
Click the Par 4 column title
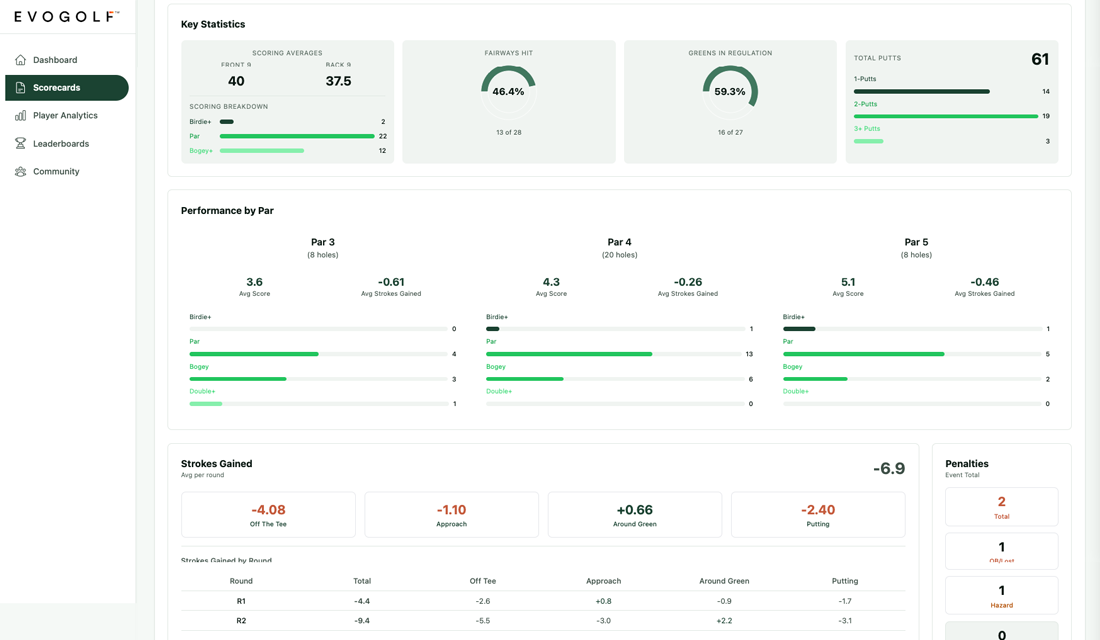(619, 242)
